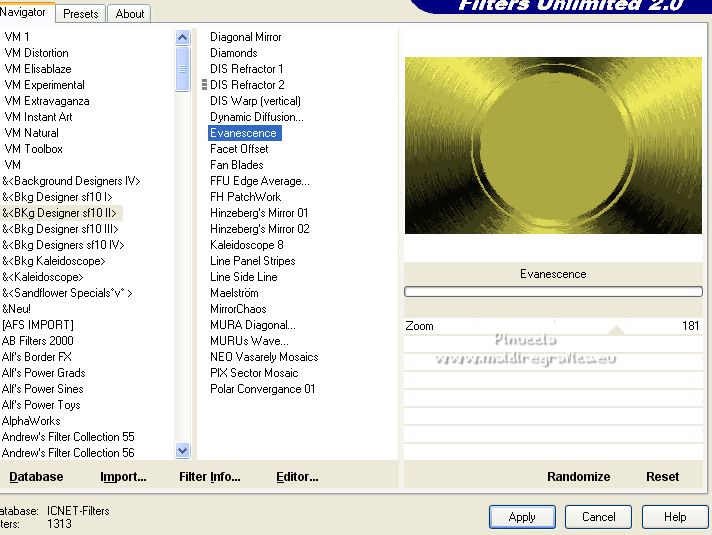The height and width of the screenshot is (535, 712).
Task: Click the Import... button
Action: [x=123, y=476]
